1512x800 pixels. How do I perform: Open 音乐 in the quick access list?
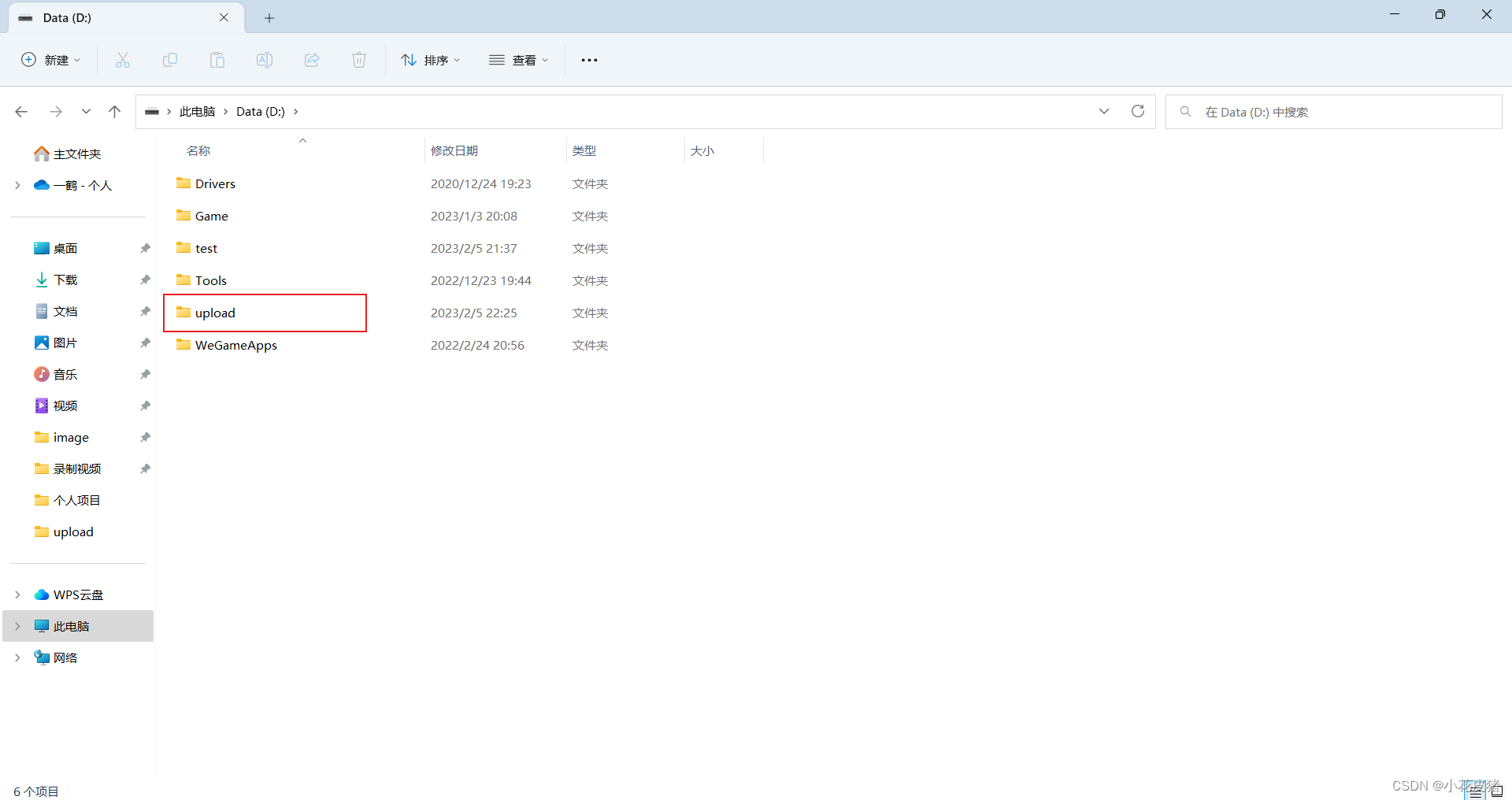point(65,374)
